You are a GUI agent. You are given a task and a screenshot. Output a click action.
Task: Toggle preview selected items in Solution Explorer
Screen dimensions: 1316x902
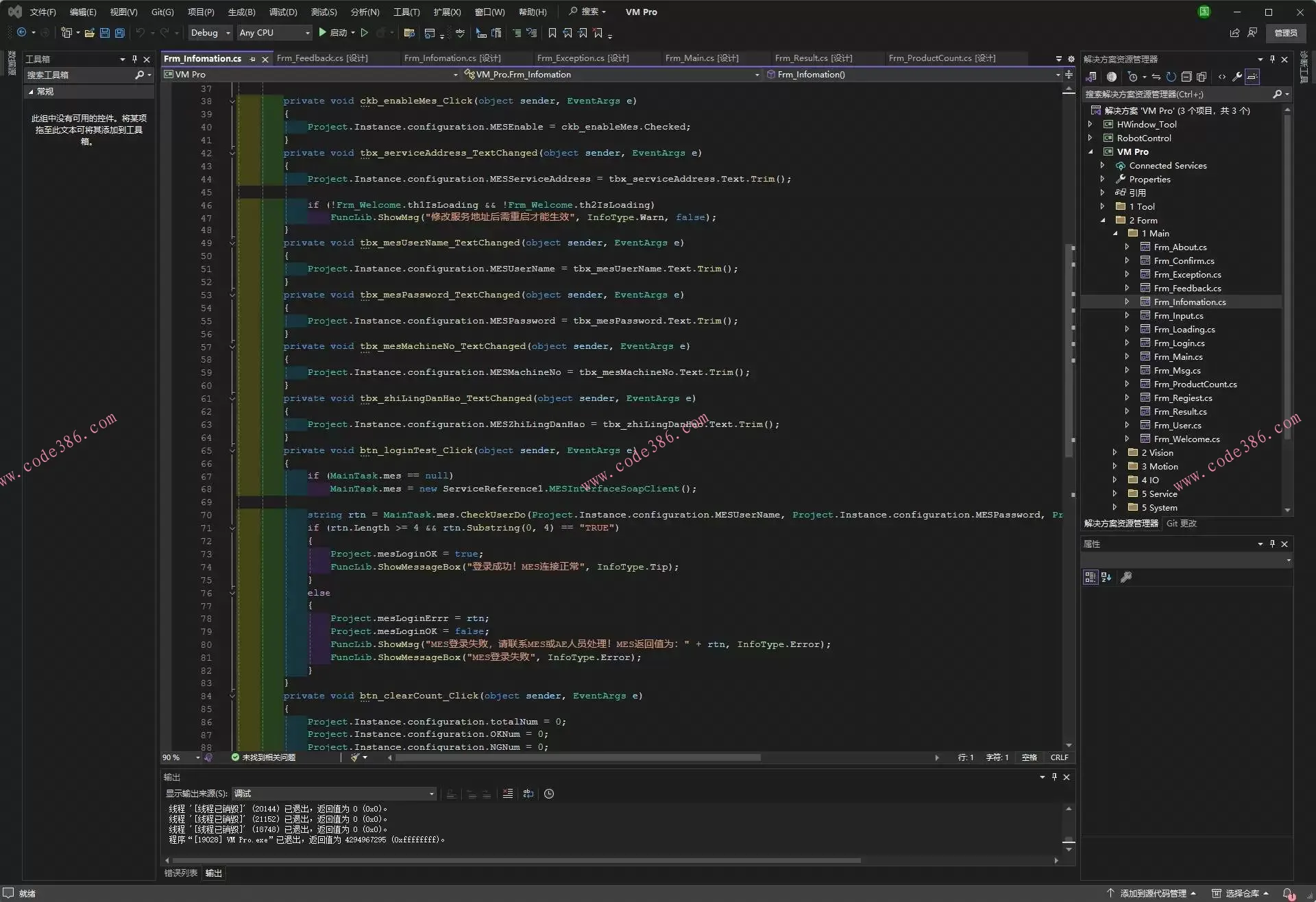[x=1252, y=77]
